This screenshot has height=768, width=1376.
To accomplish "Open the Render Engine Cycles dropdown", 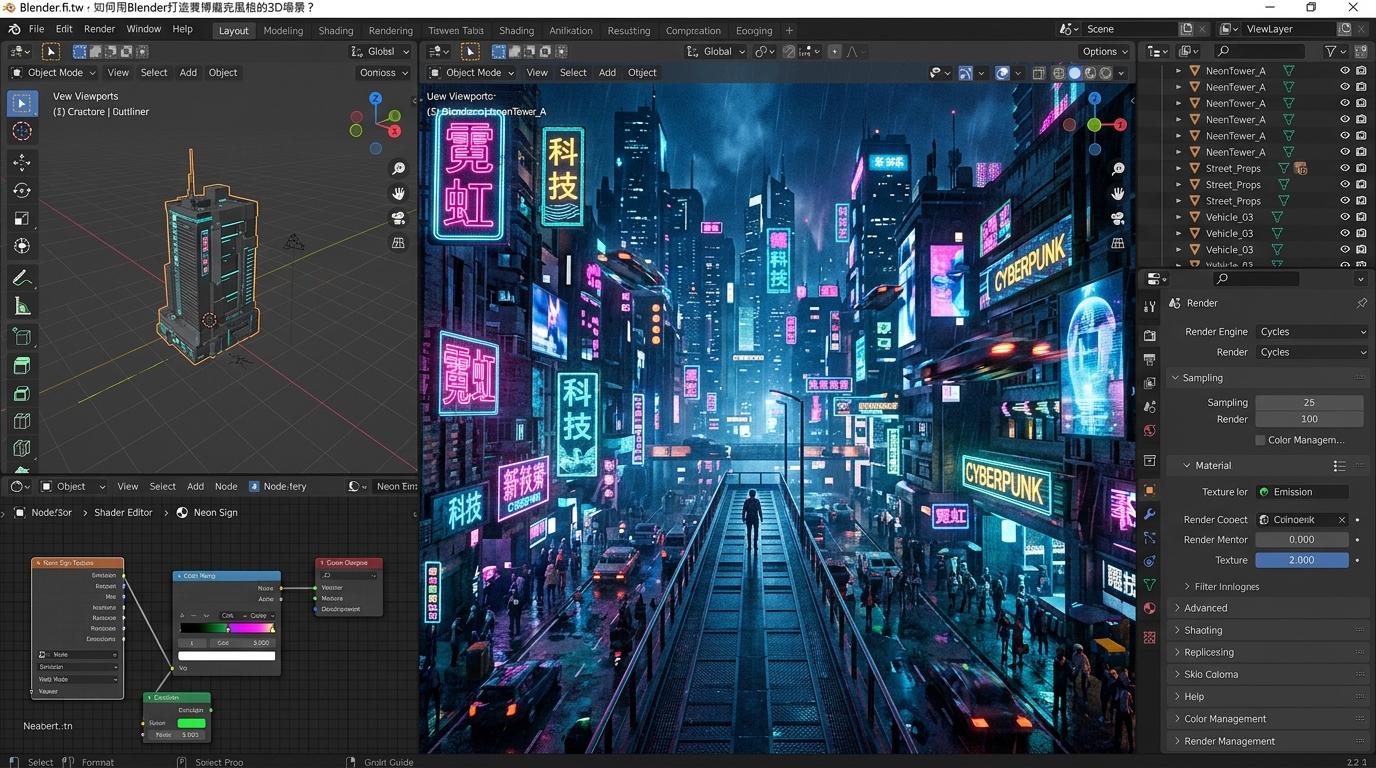I will 1312,332.
